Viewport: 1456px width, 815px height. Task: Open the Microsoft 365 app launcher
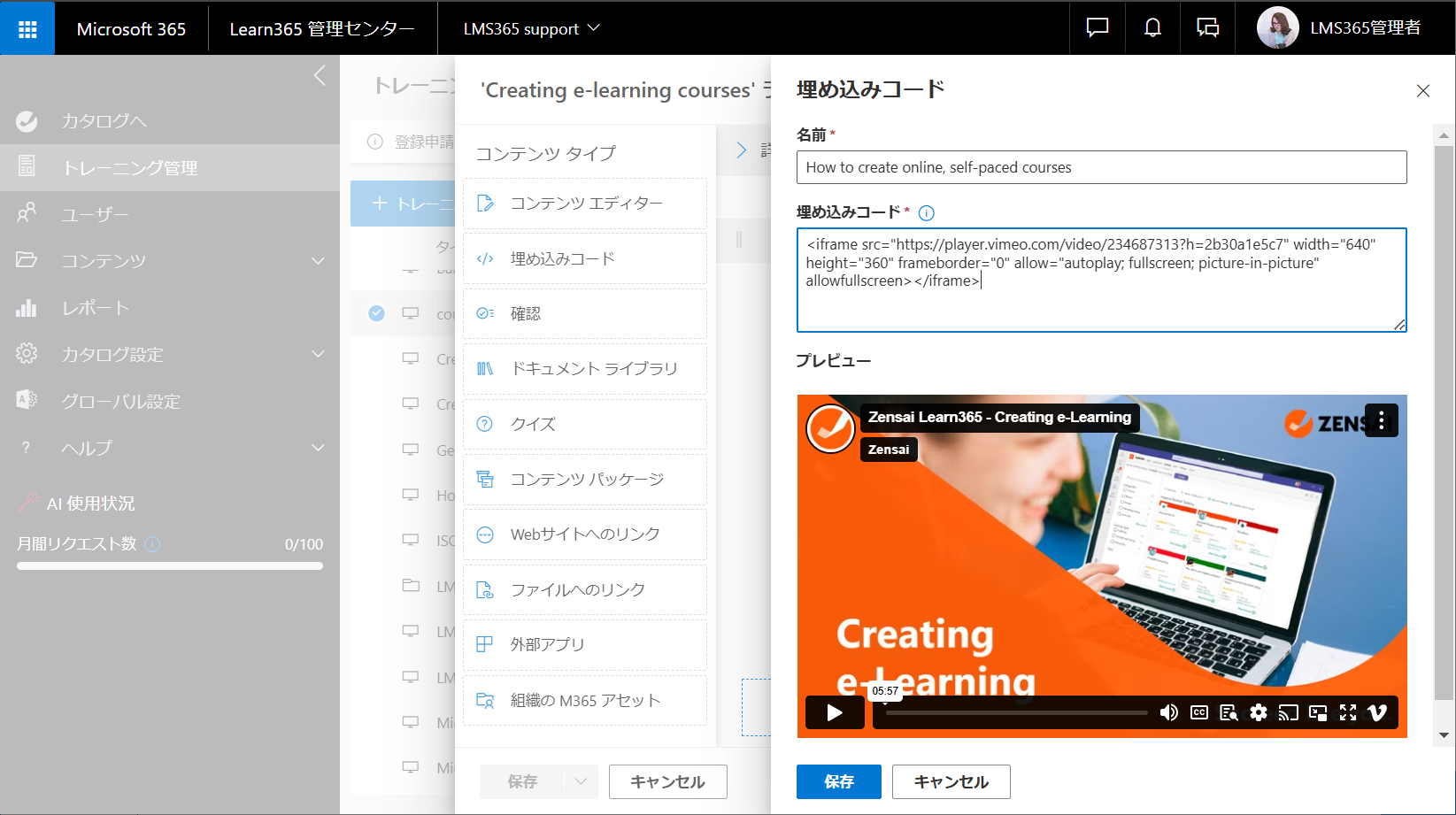coord(27,28)
